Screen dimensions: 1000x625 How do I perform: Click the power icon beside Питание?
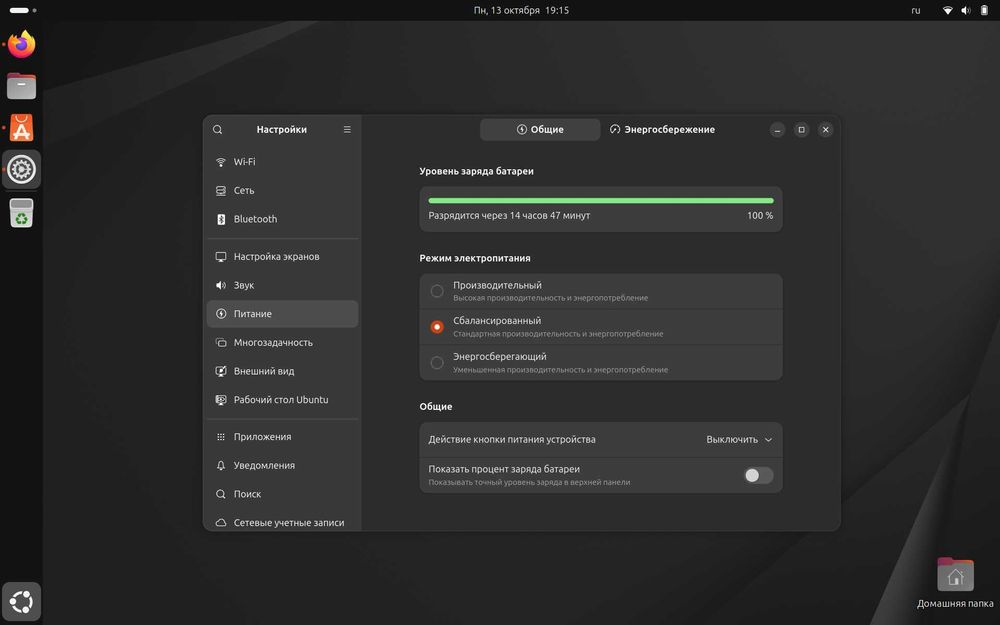(221, 314)
